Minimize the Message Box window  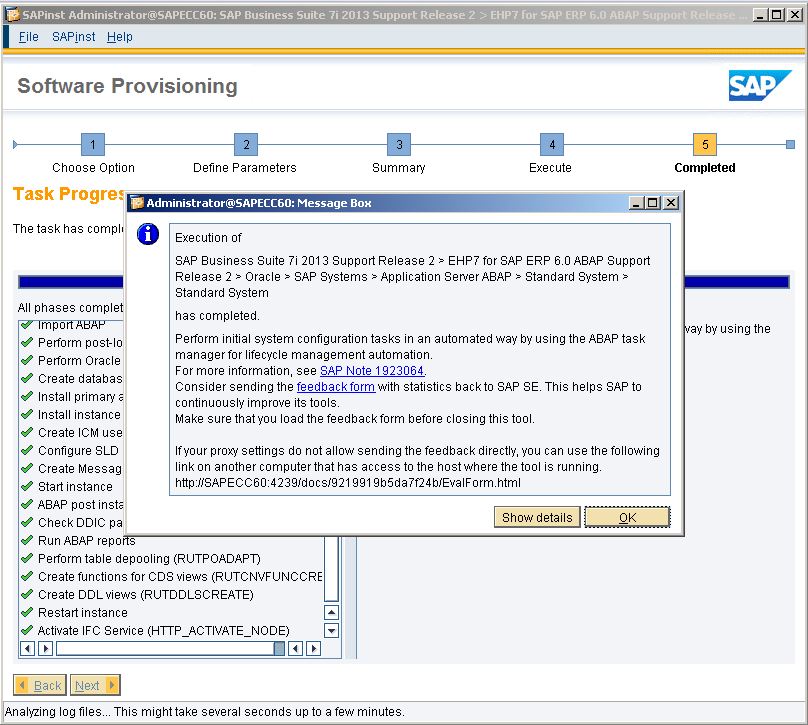pos(636,203)
